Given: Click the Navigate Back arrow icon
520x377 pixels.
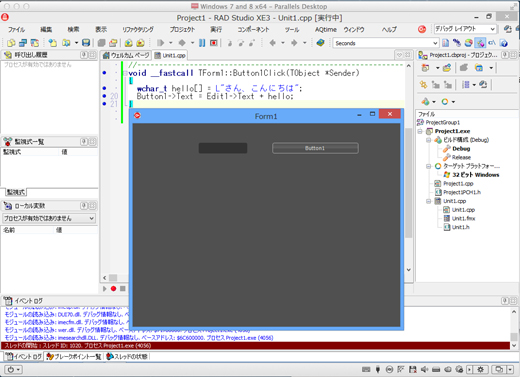Looking at the screenshot, I should coord(273,43).
